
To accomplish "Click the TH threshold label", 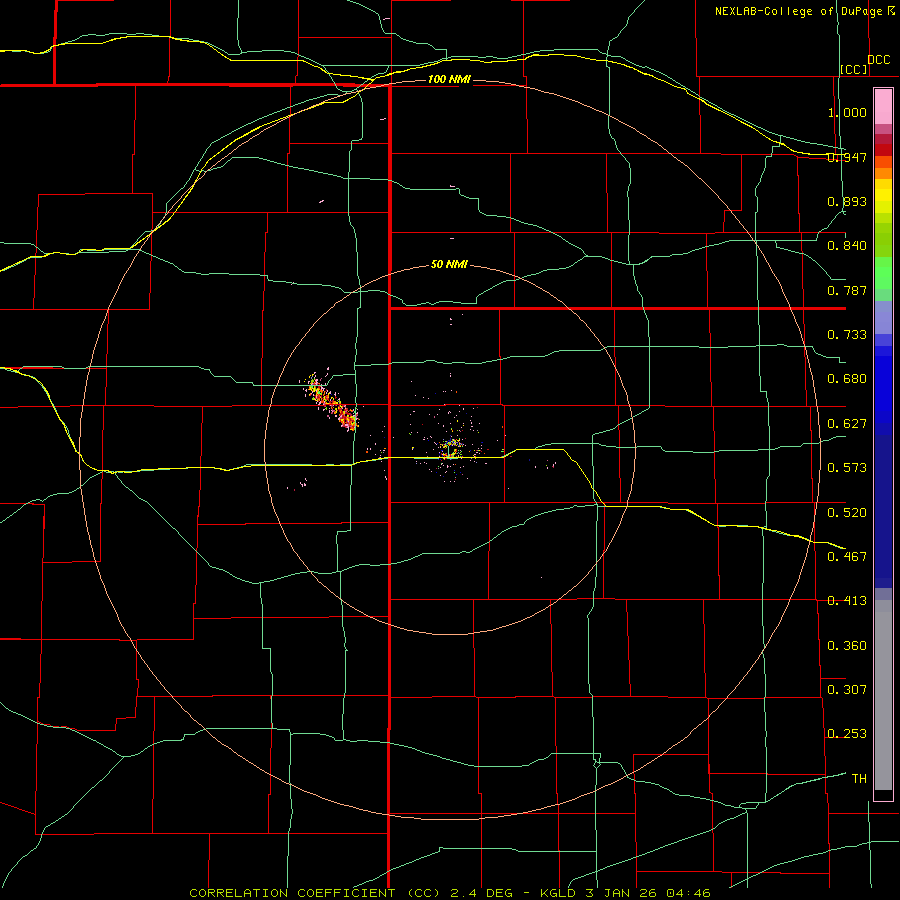I will point(859,778).
